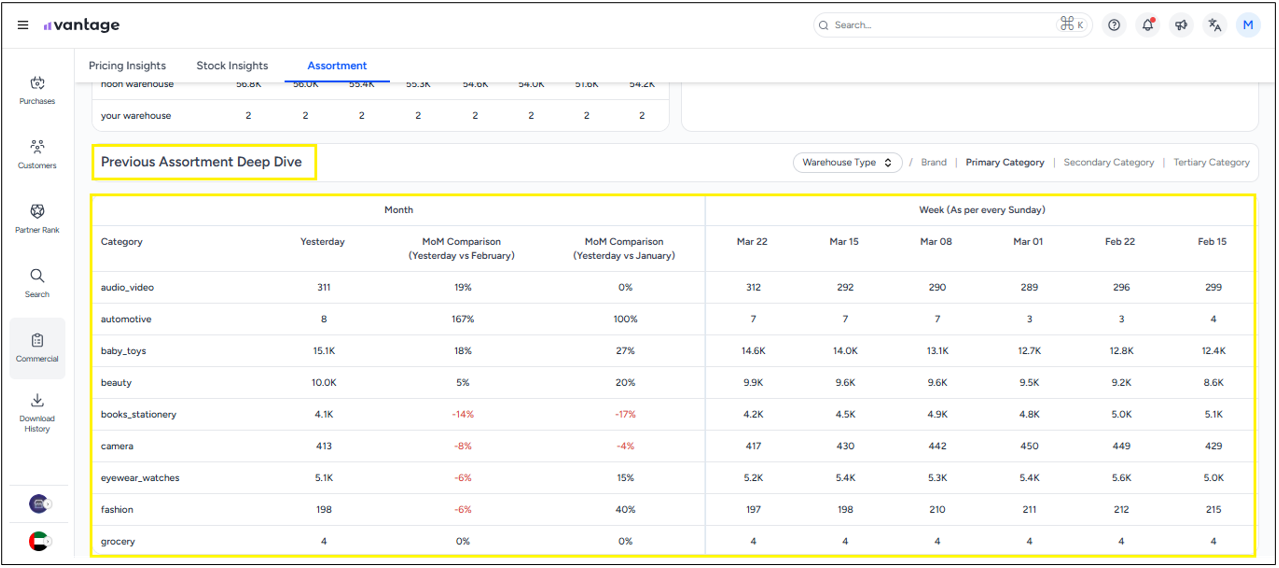Click the announcements megaphone icon
The height and width of the screenshot is (568, 1279).
click(x=1181, y=25)
